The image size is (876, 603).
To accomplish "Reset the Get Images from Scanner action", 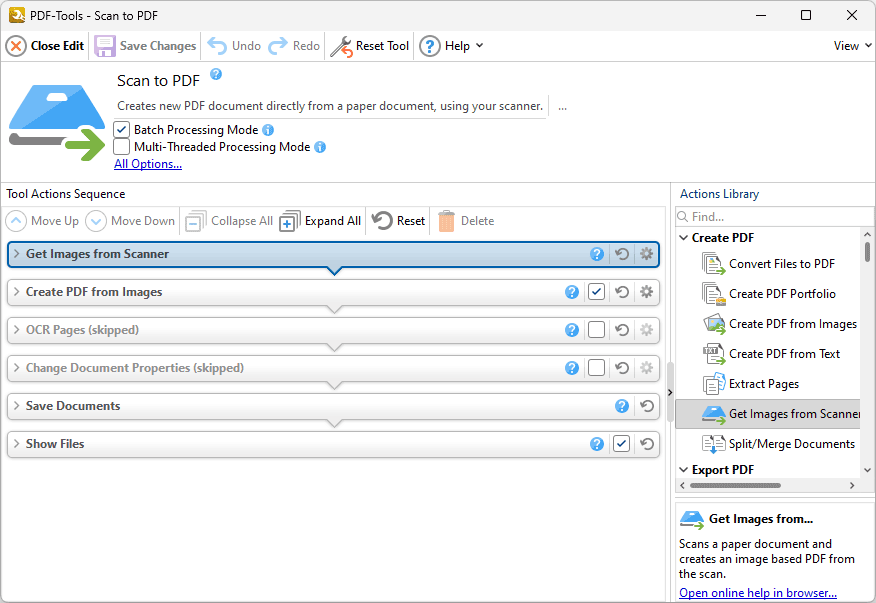I will click(622, 254).
